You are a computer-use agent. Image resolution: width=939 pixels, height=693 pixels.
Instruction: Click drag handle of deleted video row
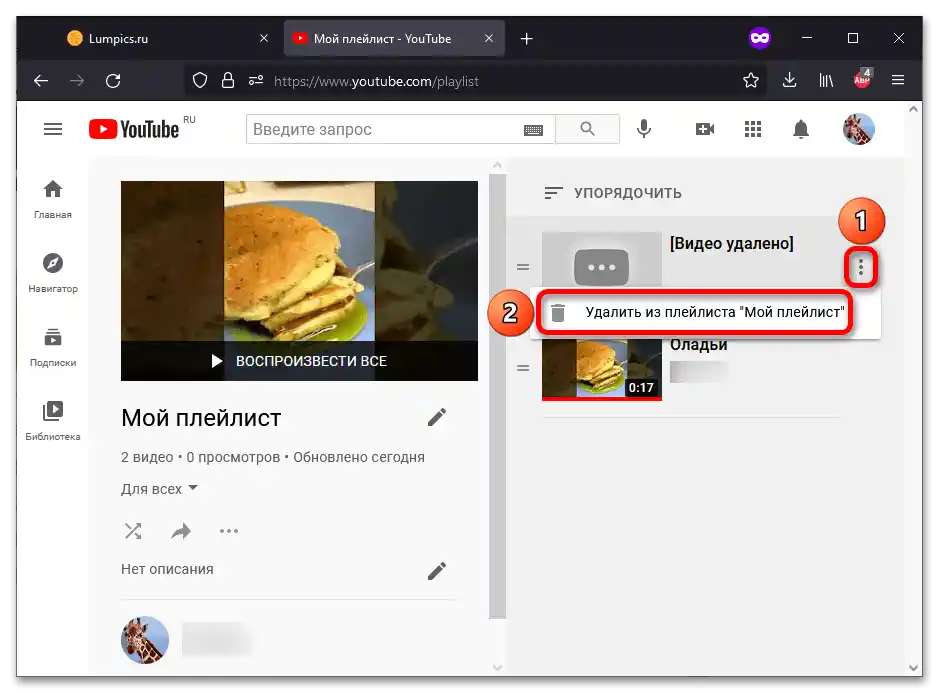[523, 267]
